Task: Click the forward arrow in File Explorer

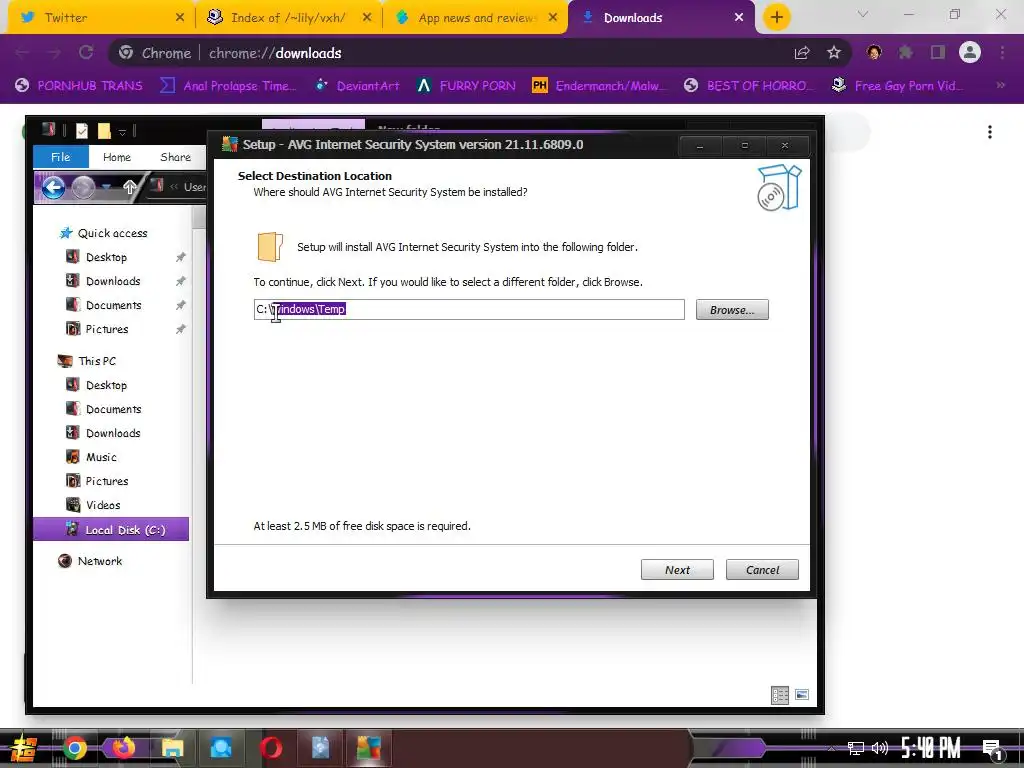Action: (84, 188)
